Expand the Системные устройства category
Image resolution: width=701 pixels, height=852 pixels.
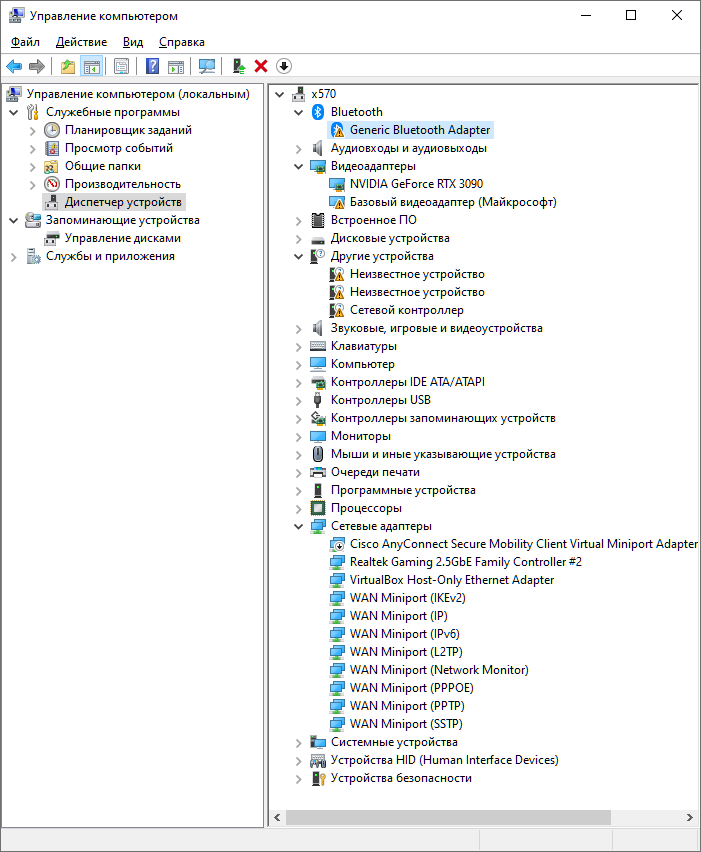(x=298, y=743)
